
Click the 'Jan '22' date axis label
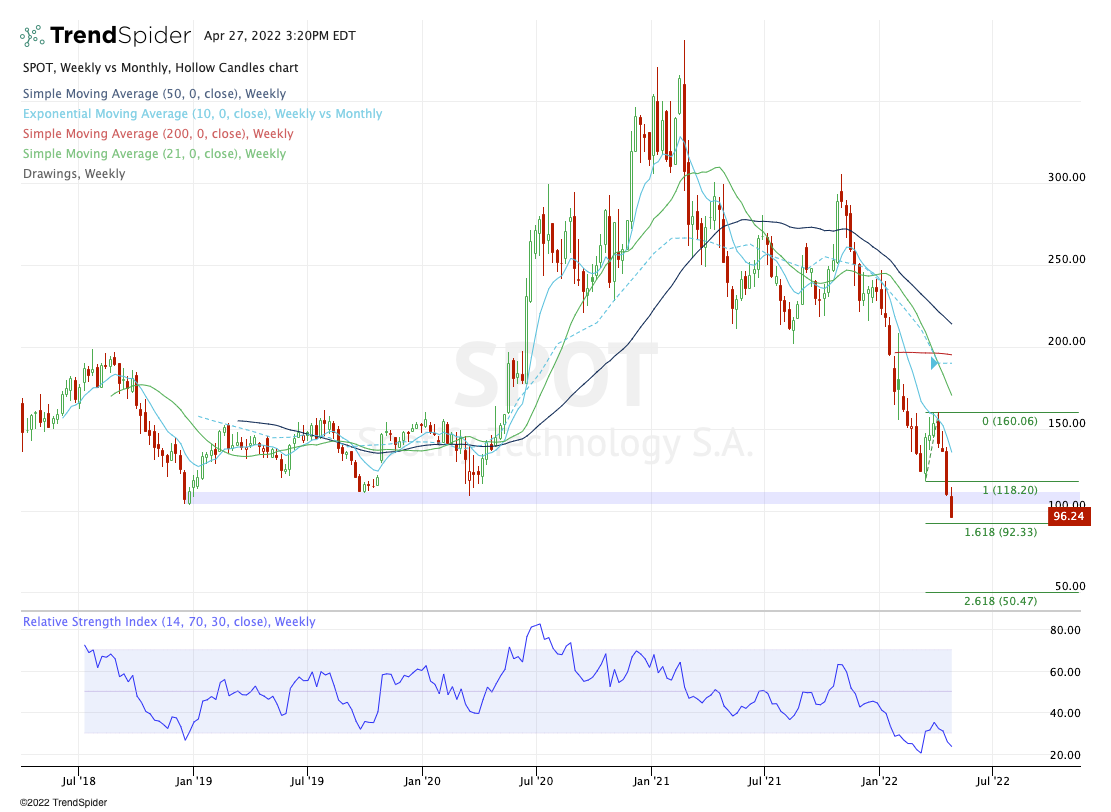(x=879, y=781)
